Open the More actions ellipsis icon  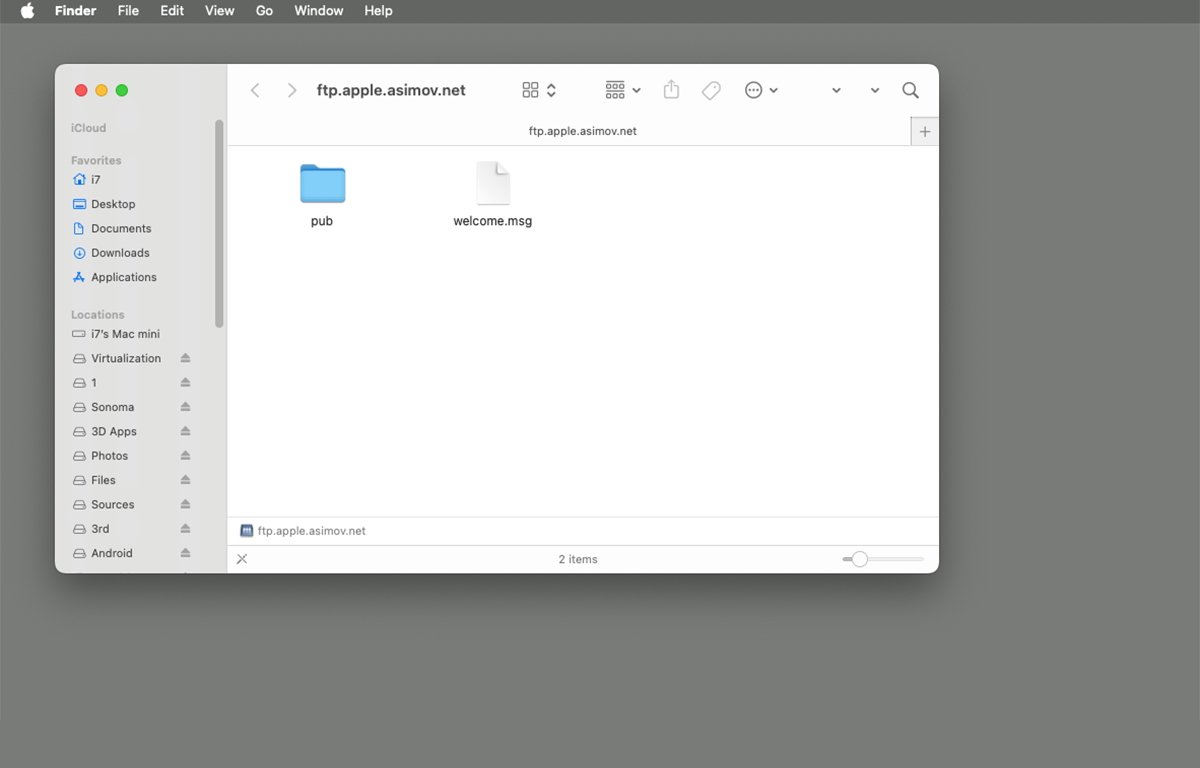pos(755,89)
